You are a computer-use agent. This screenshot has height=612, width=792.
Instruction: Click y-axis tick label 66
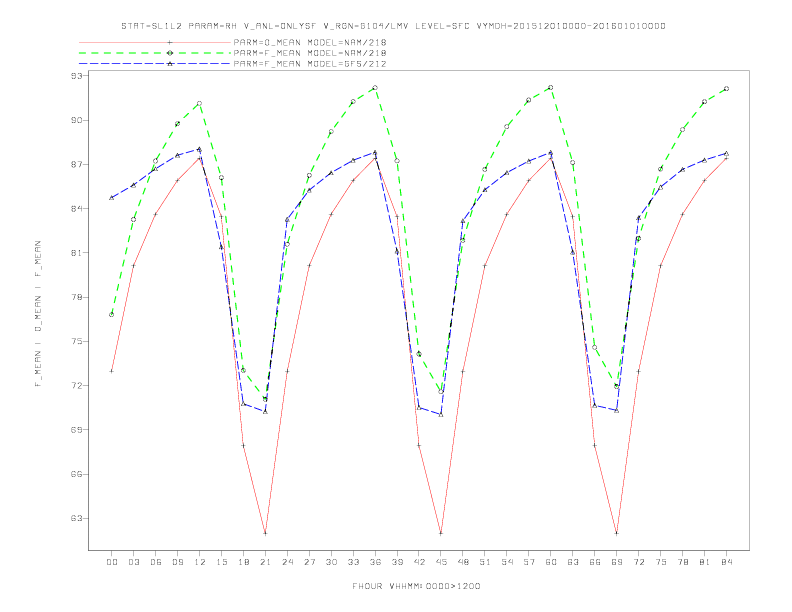77,474
